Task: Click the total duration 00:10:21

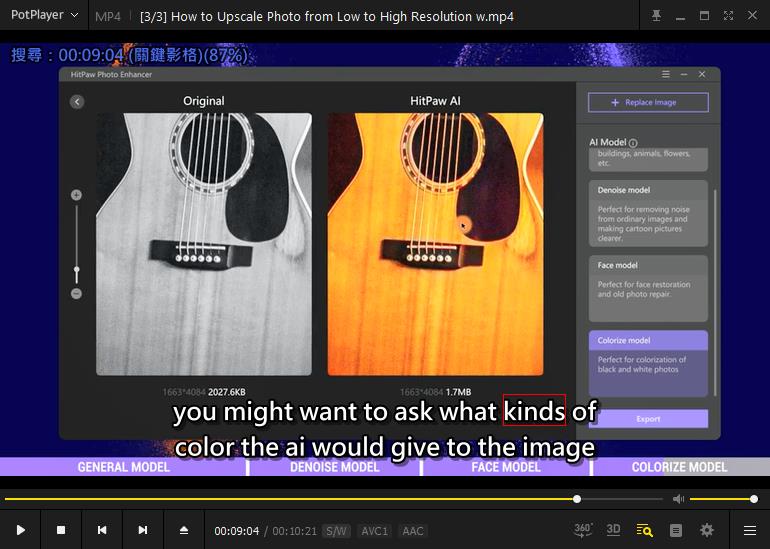Action: (295, 531)
